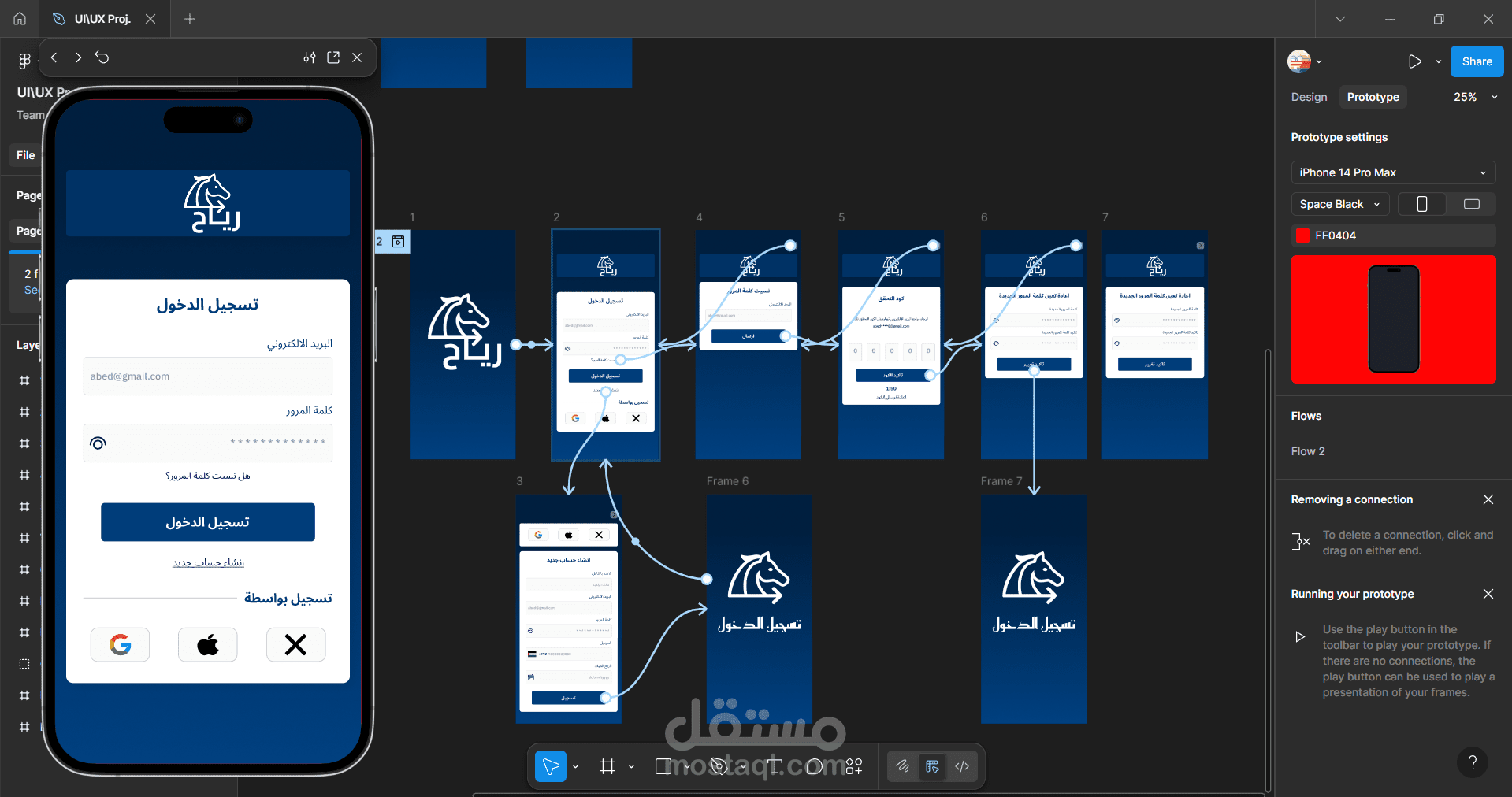Open the preview in a new tab

(x=333, y=57)
